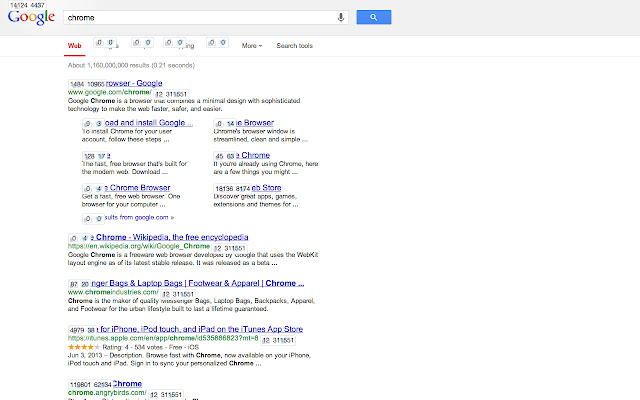Open Search tools

(294, 46)
